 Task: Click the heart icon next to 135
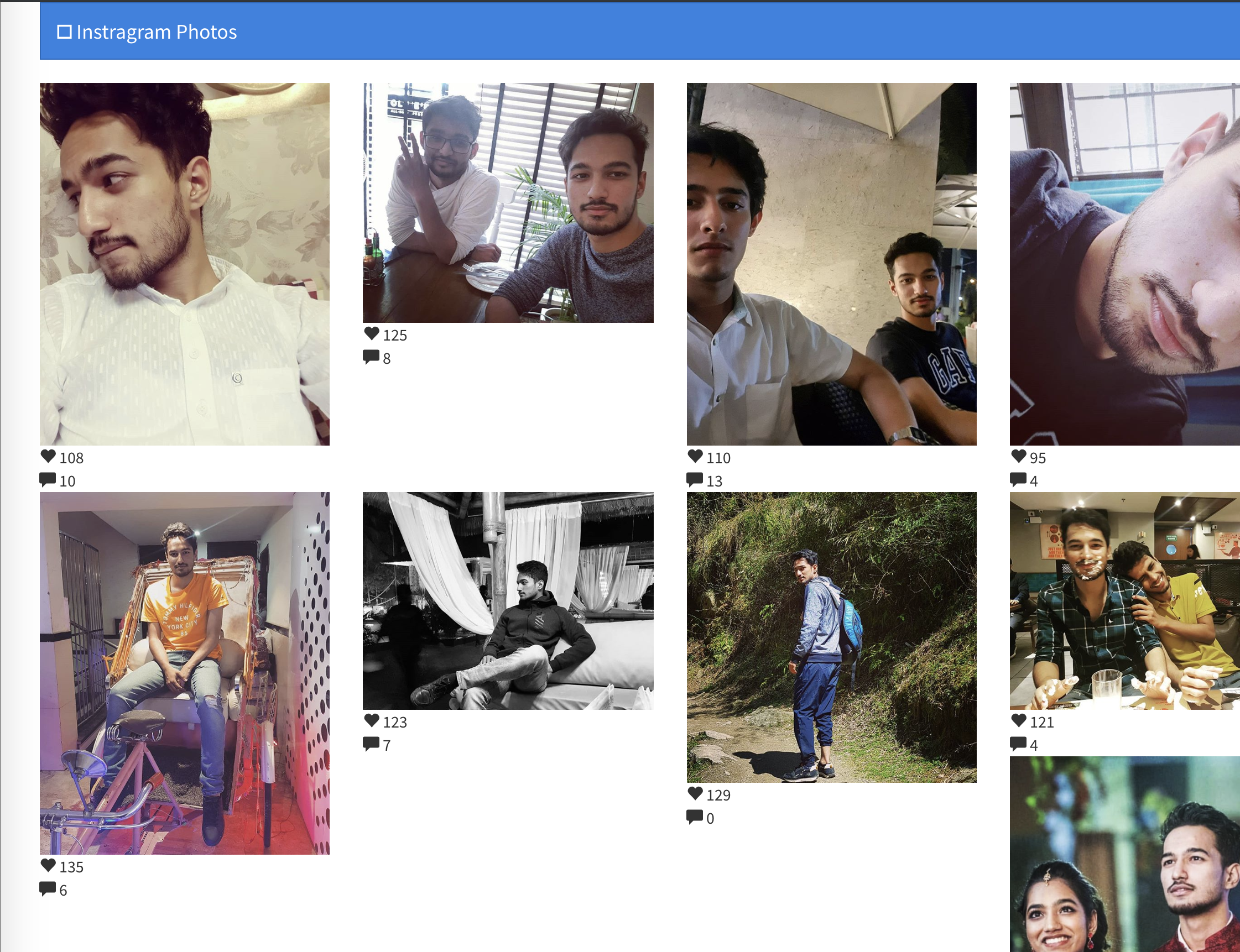(x=48, y=865)
